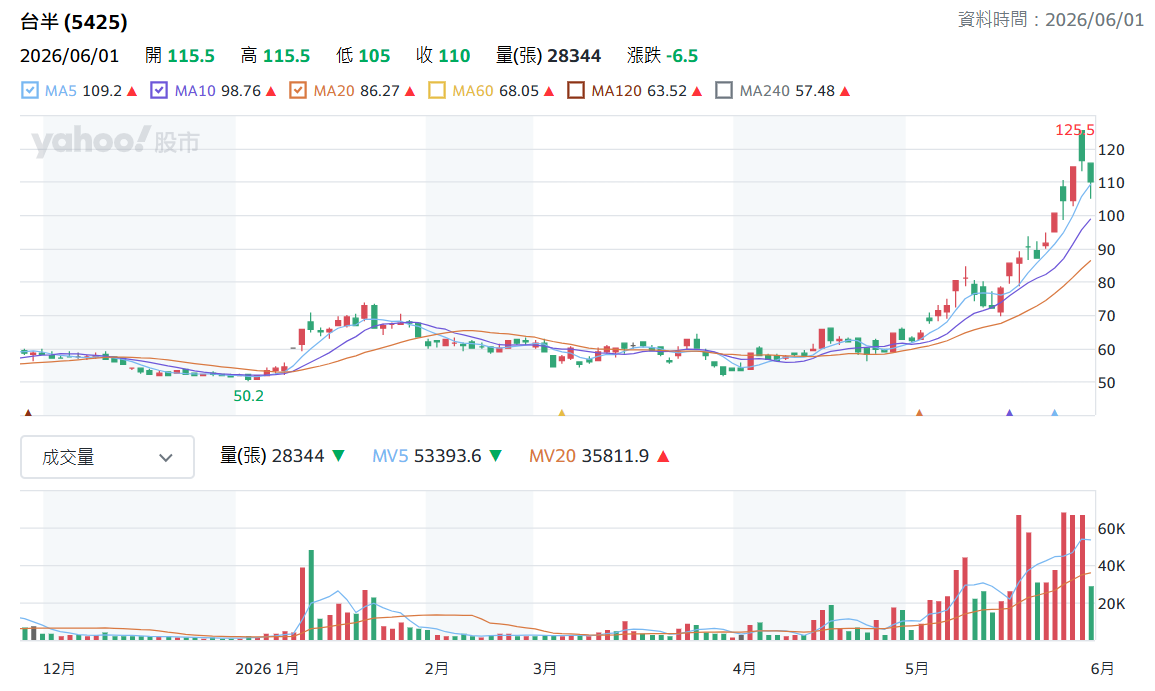Click the purple triangle marker in May
This screenshot has height=691, width=1155.
point(1009,413)
